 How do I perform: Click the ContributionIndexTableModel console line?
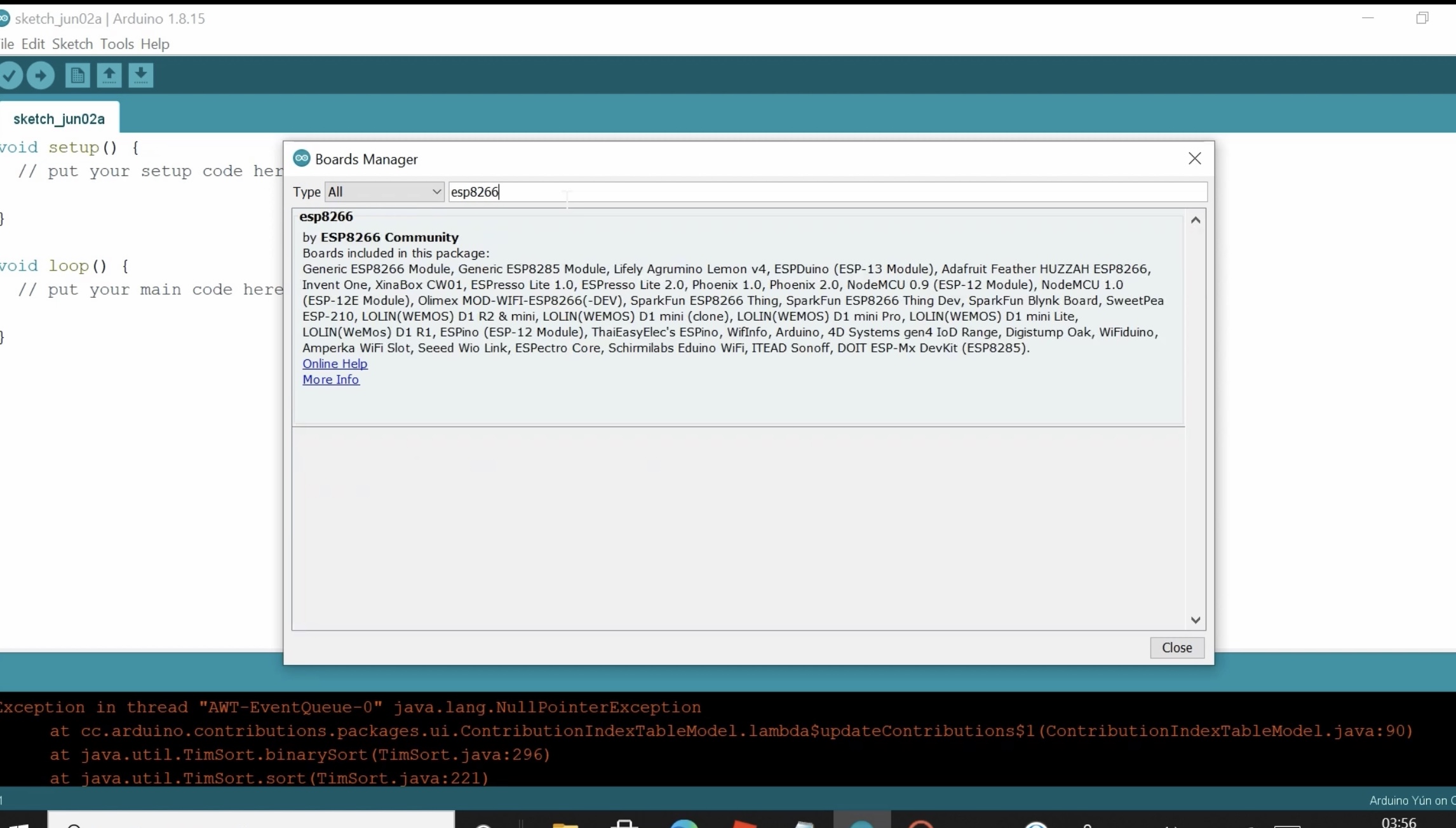(x=731, y=731)
